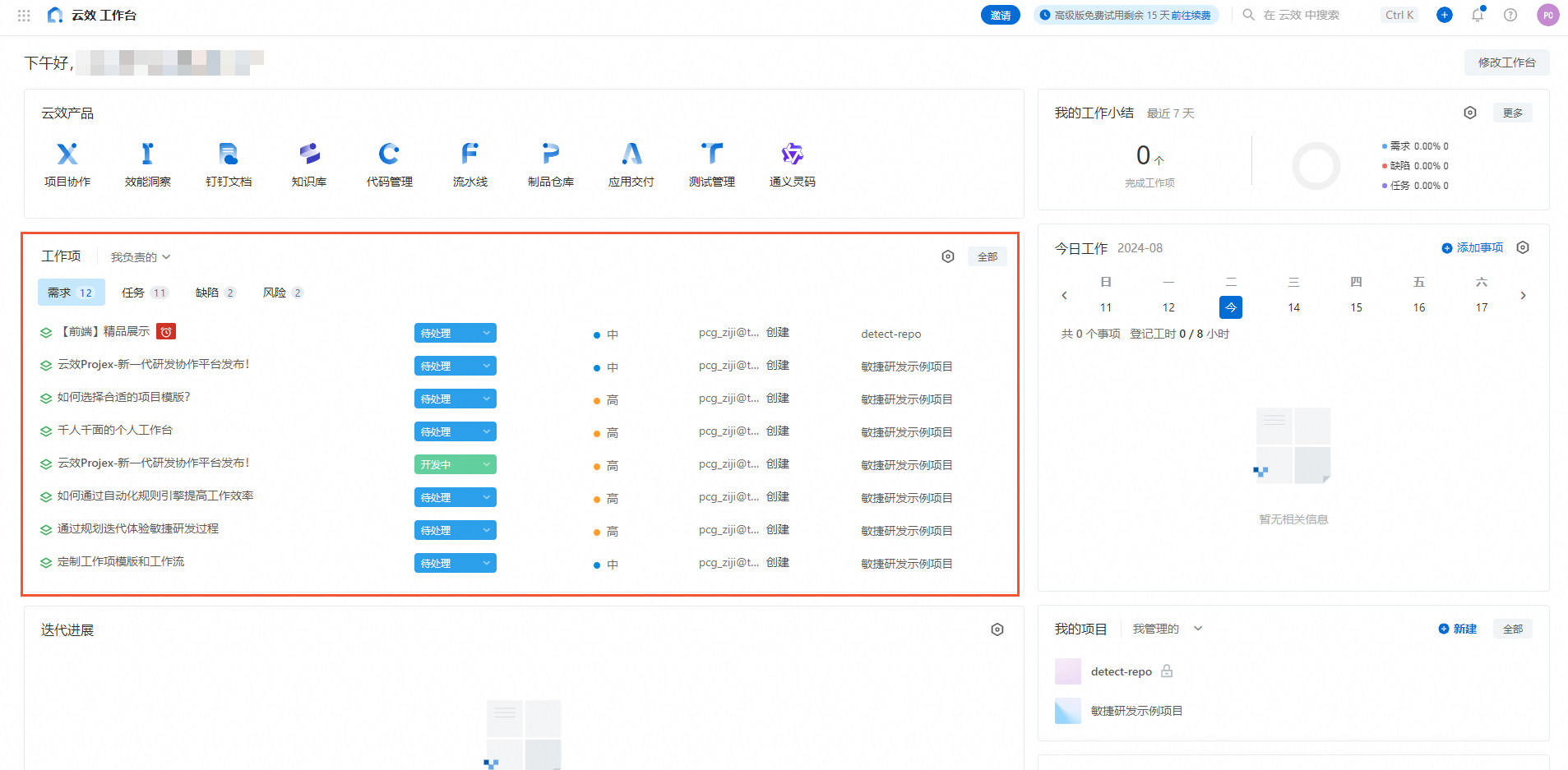
Task: Open work item 通过规划迭代体验敏捷研发过程
Action: pos(138,528)
